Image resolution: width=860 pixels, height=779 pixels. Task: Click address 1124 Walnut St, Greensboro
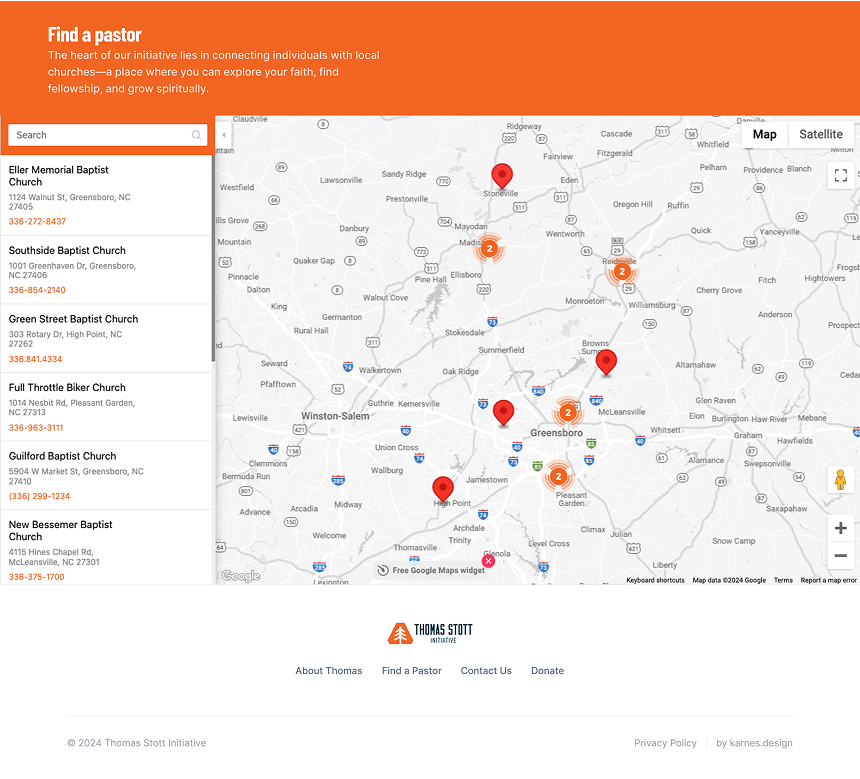69,202
